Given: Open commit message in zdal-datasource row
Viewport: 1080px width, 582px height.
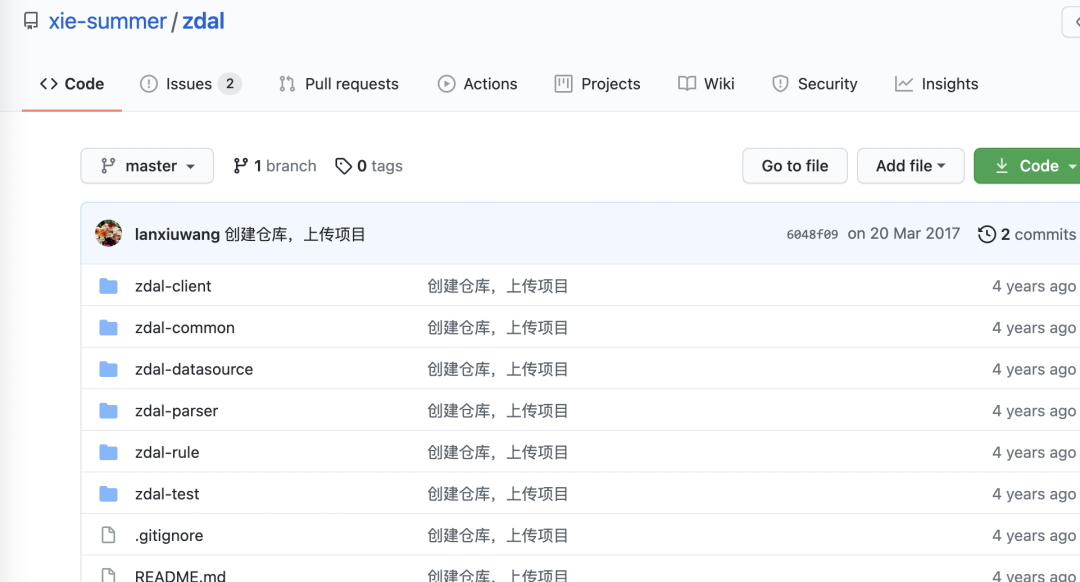Looking at the screenshot, I should pos(498,369).
